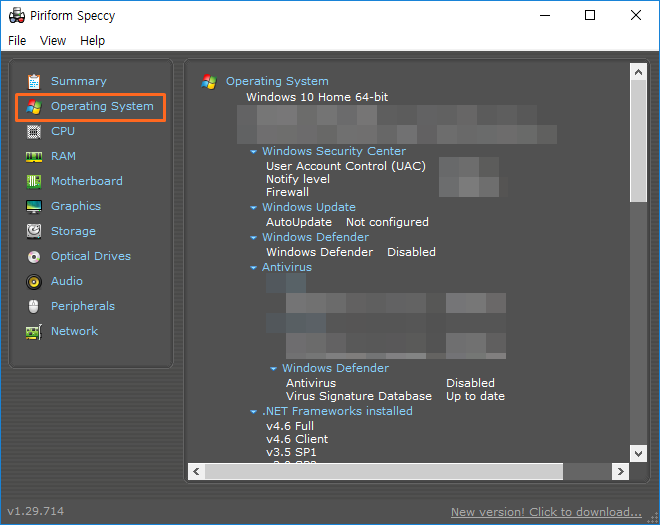This screenshot has height=525, width=660.
Task: Select the Operating System section label
Action: click(102, 106)
